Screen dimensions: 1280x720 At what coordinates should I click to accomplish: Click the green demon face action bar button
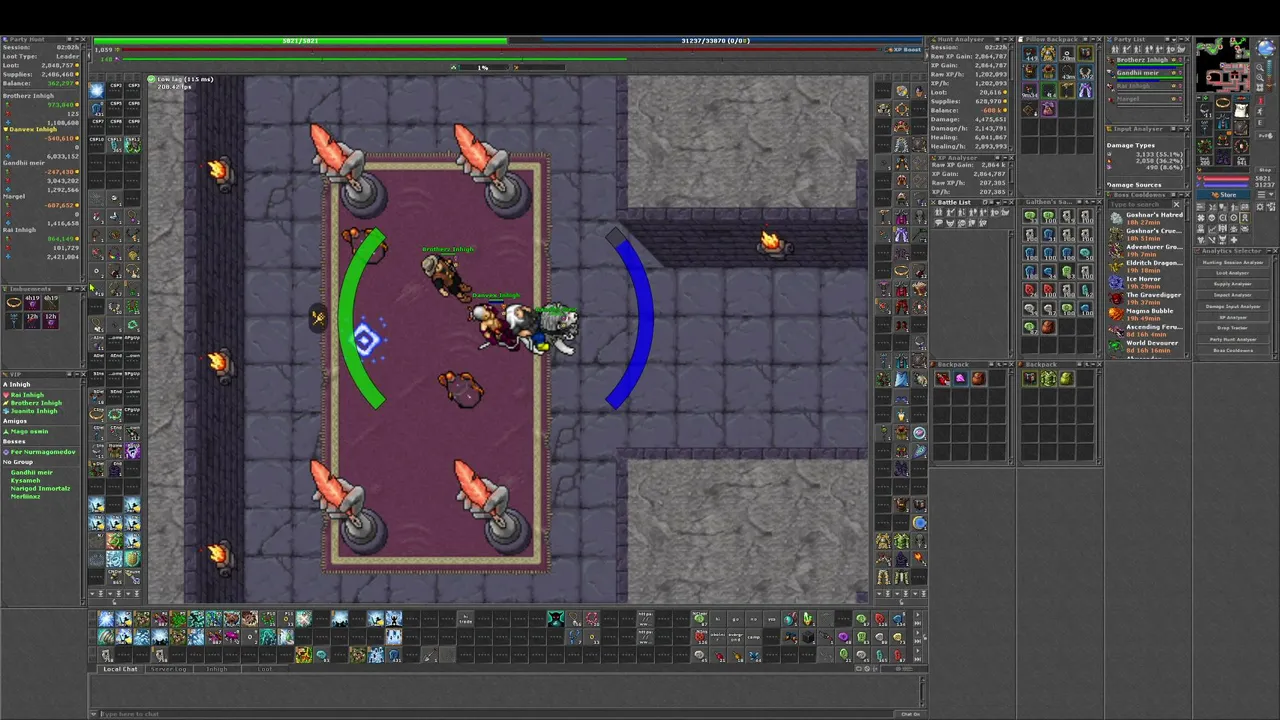(x=555, y=619)
